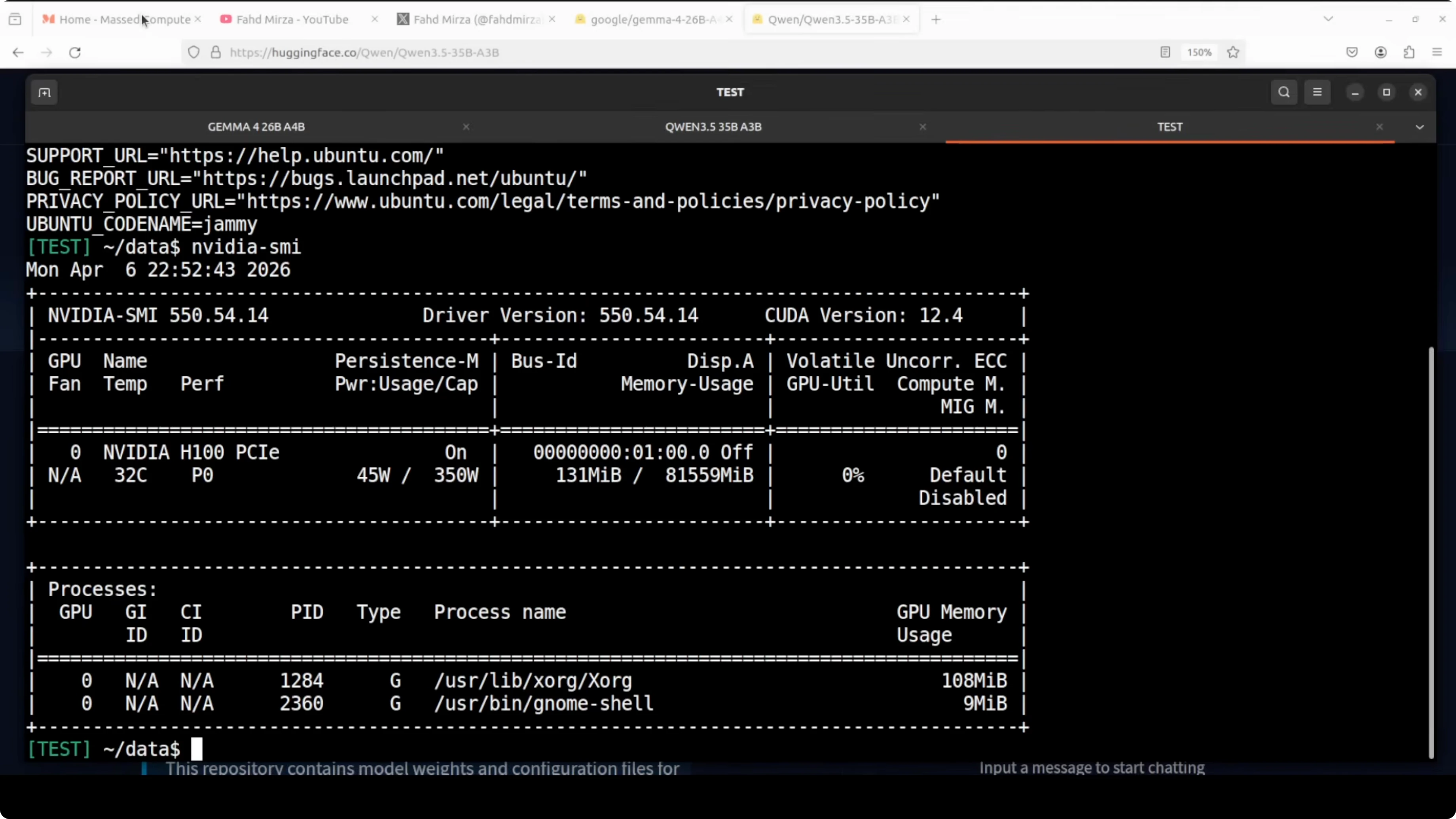The height and width of the screenshot is (819, 1456).
Task: Switch to the QWEN3.5 35B A3B terminal tab
Action: point(713,127)
